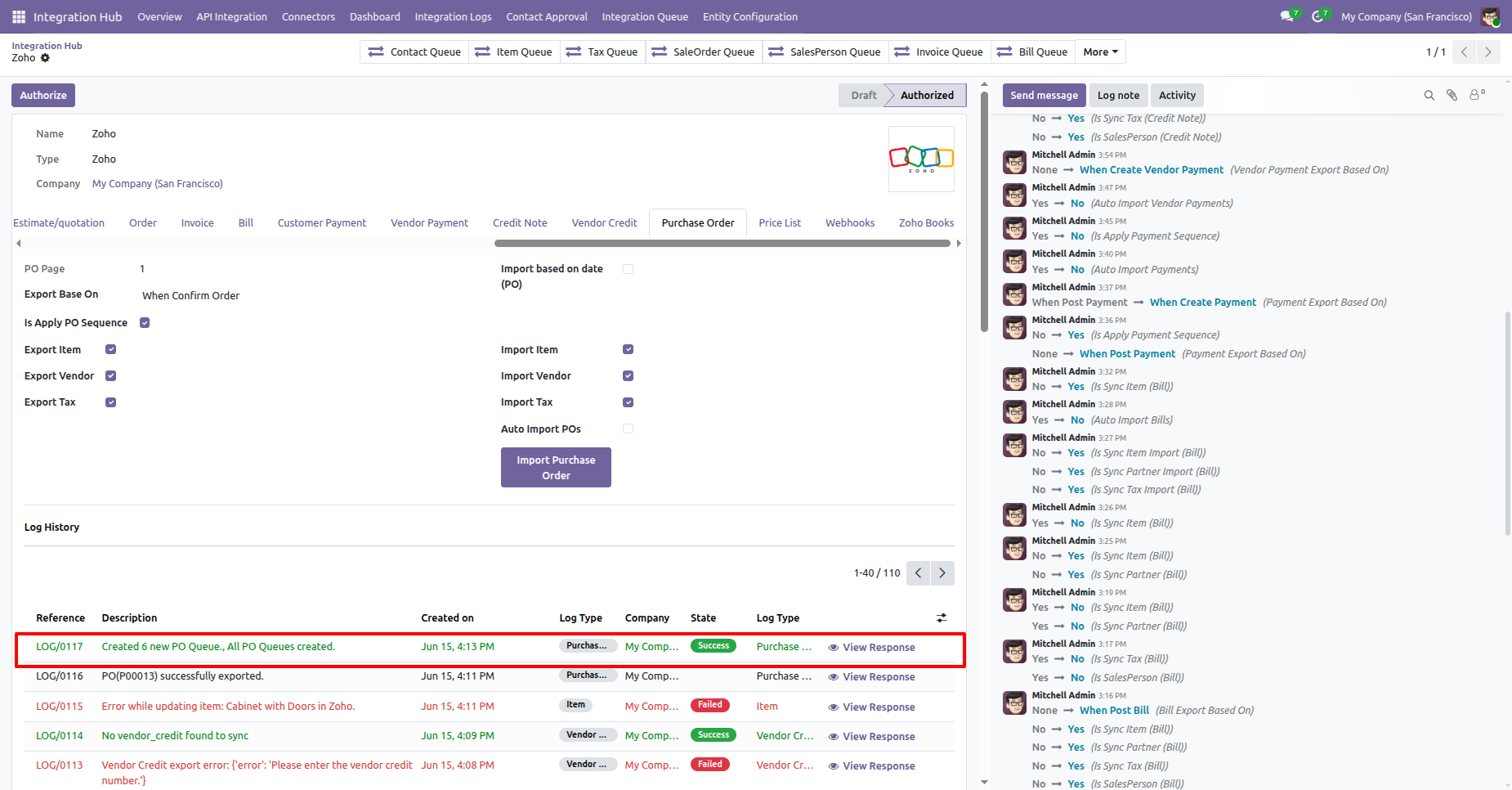Open Integration Logs menu
Image resolution: width=1512 pixels, height=790 pixels.
[453, 16]
